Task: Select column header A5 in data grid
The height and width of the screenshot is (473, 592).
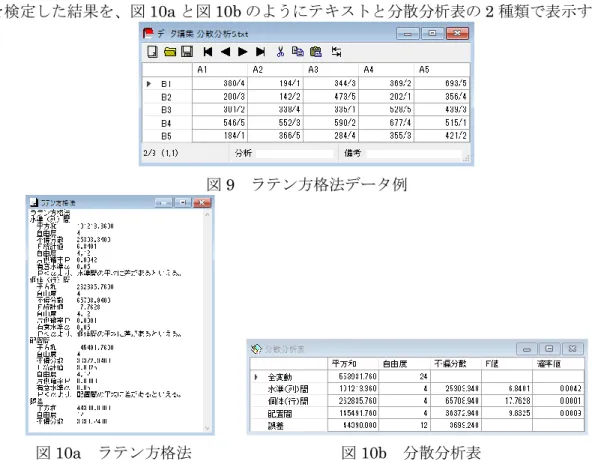Action: click(x=442, y=70)
